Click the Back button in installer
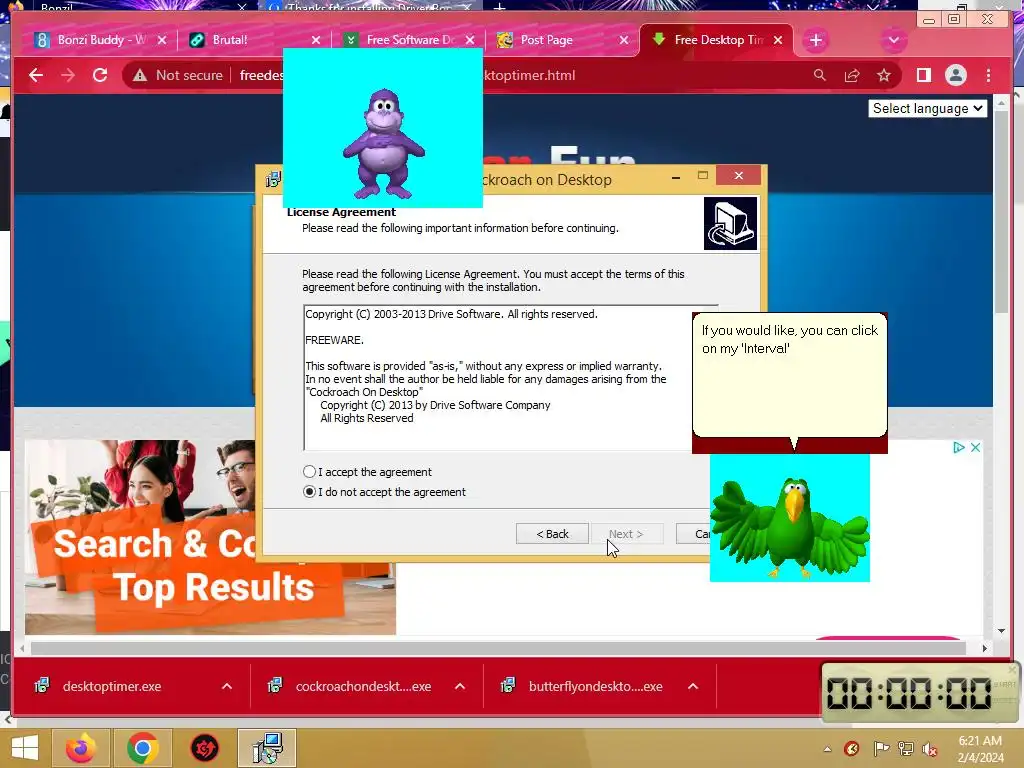Viewport: 1024px width, 768px height. click(x=552, y=534)
